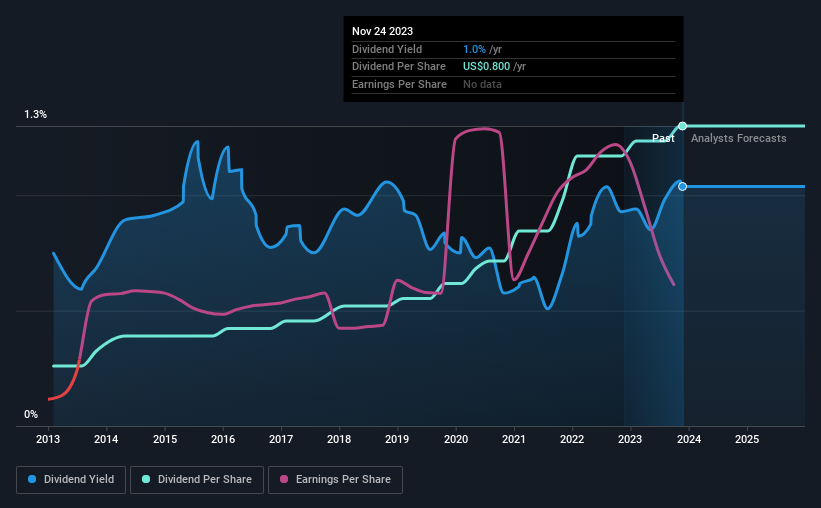This screenshot has height=508, width=821.
Task: Click the teal Dividend Per Share data point marker
Action: pyautogui.click(x=682, y=126)
